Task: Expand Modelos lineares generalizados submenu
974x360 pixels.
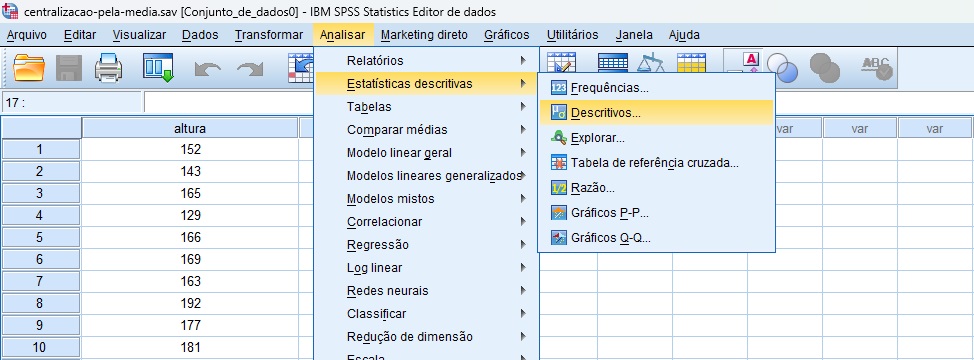Action: pyautogui.click(x=426, y=176)
